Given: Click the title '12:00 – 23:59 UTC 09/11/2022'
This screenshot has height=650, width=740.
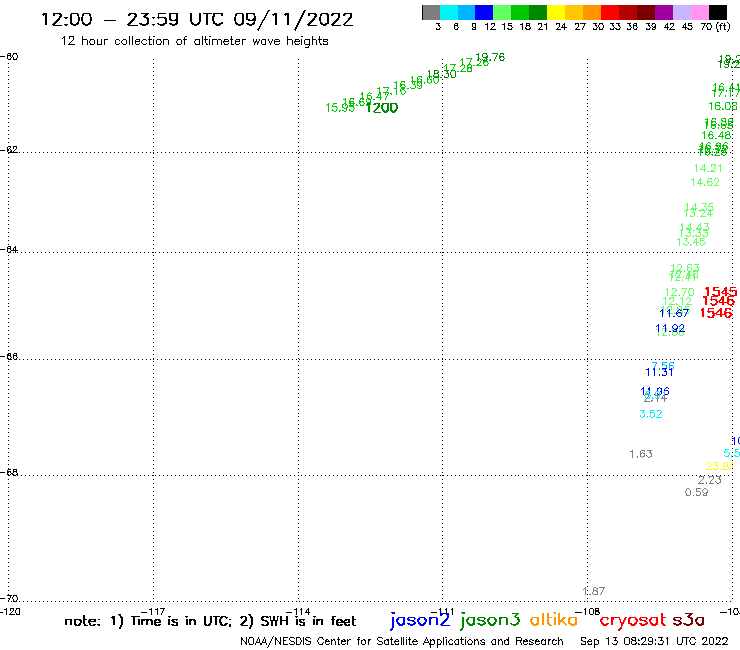Looking at the screenshot, I should (x=197, y=19).
